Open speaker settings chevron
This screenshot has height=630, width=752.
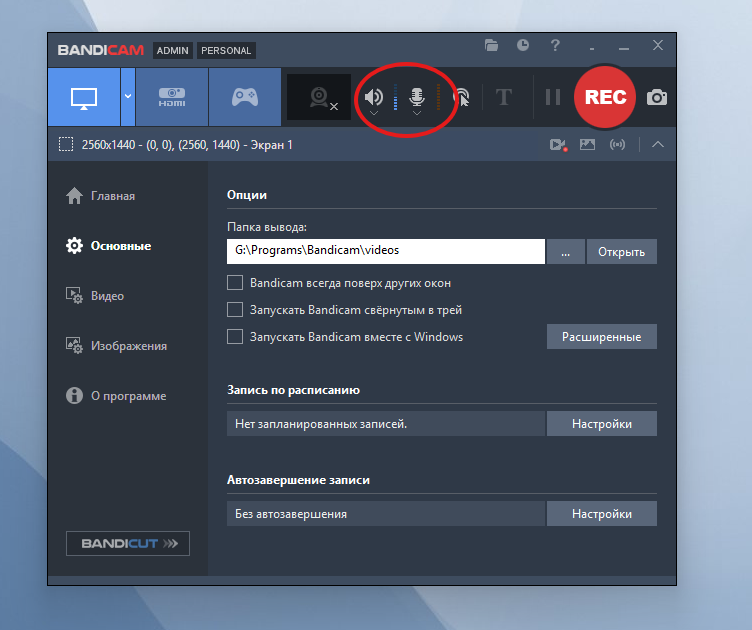tap(374, 113)
